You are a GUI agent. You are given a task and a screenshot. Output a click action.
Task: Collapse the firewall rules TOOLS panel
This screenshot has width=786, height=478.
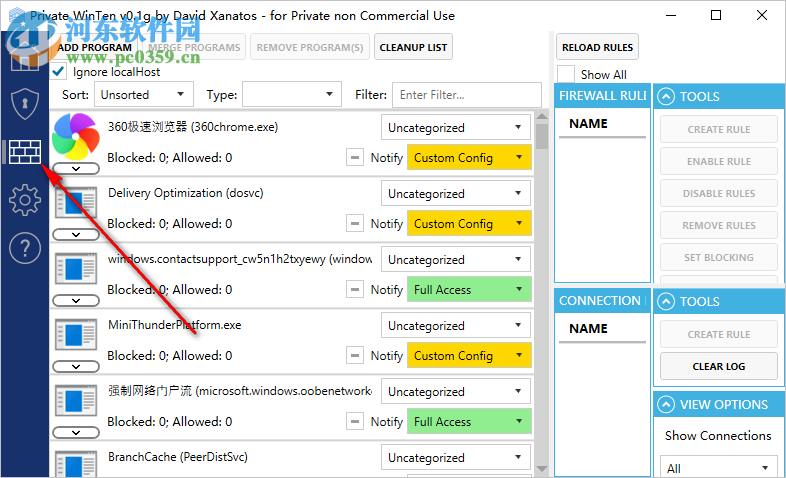point(666,96)
